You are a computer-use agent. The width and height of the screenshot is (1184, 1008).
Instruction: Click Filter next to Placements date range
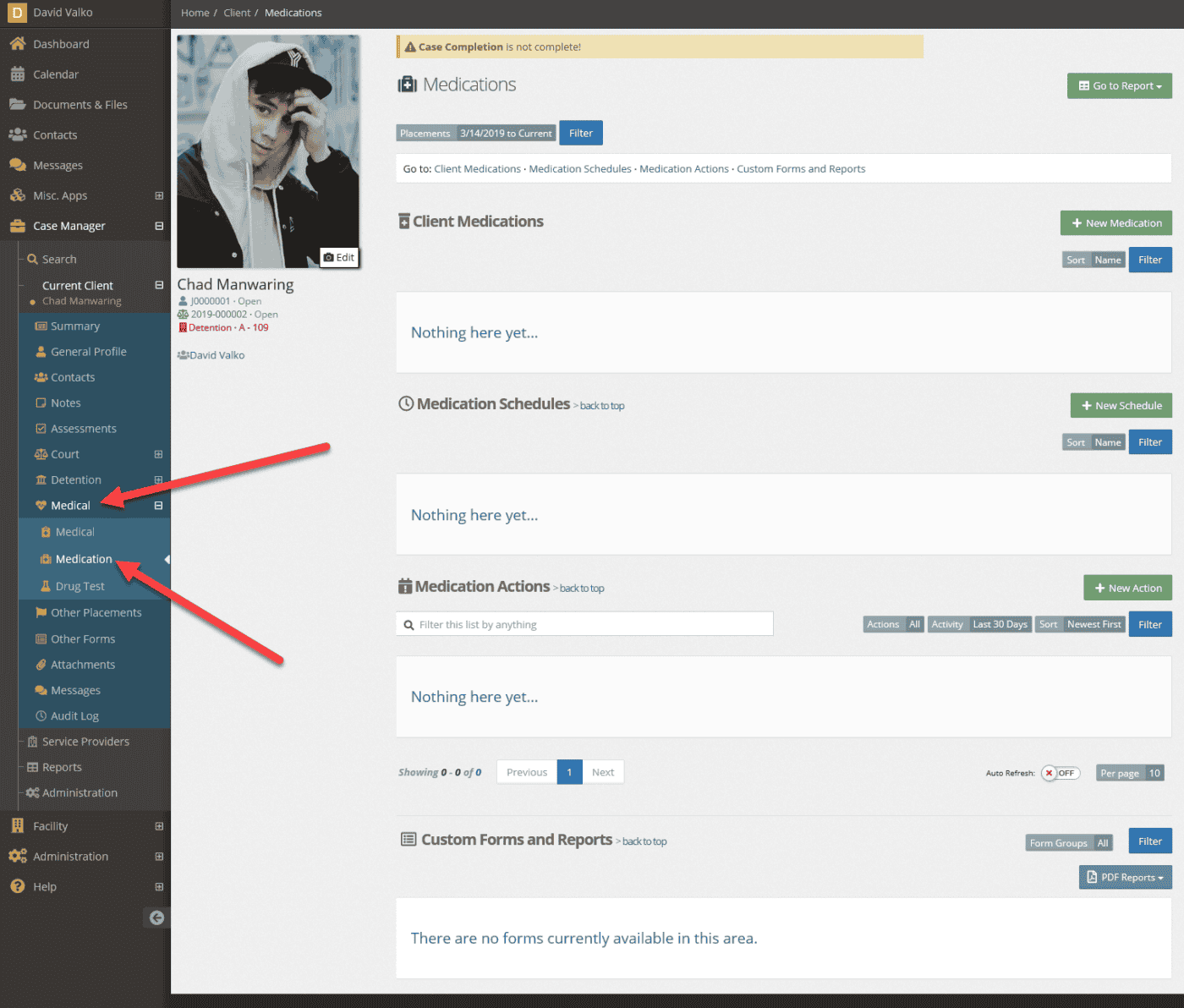[x=581, y=133]
